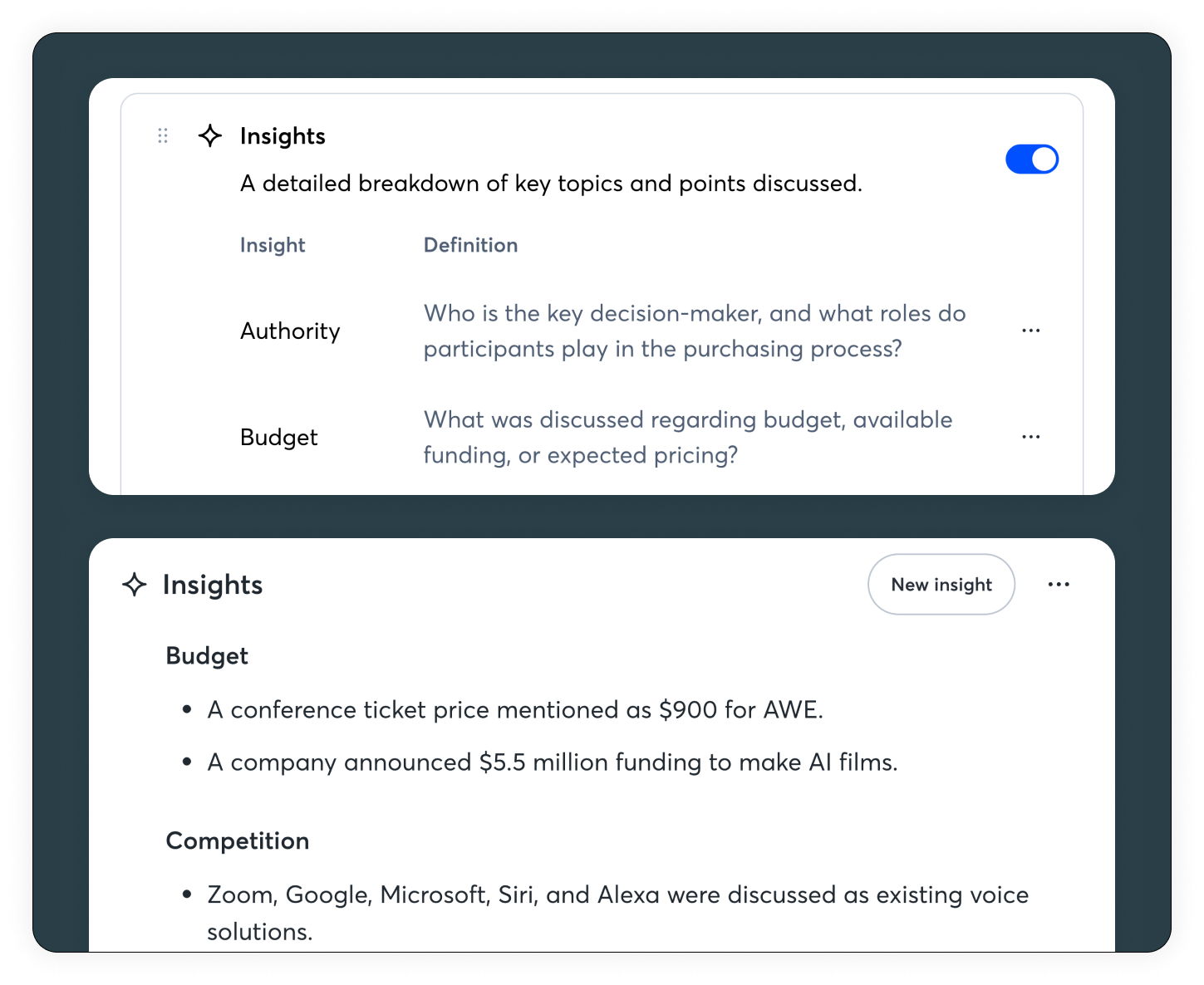Open the more options for the Authority row
The width and height of the screenshot is (1204, 985).
pyautogui.click(x=1030, y=331)
